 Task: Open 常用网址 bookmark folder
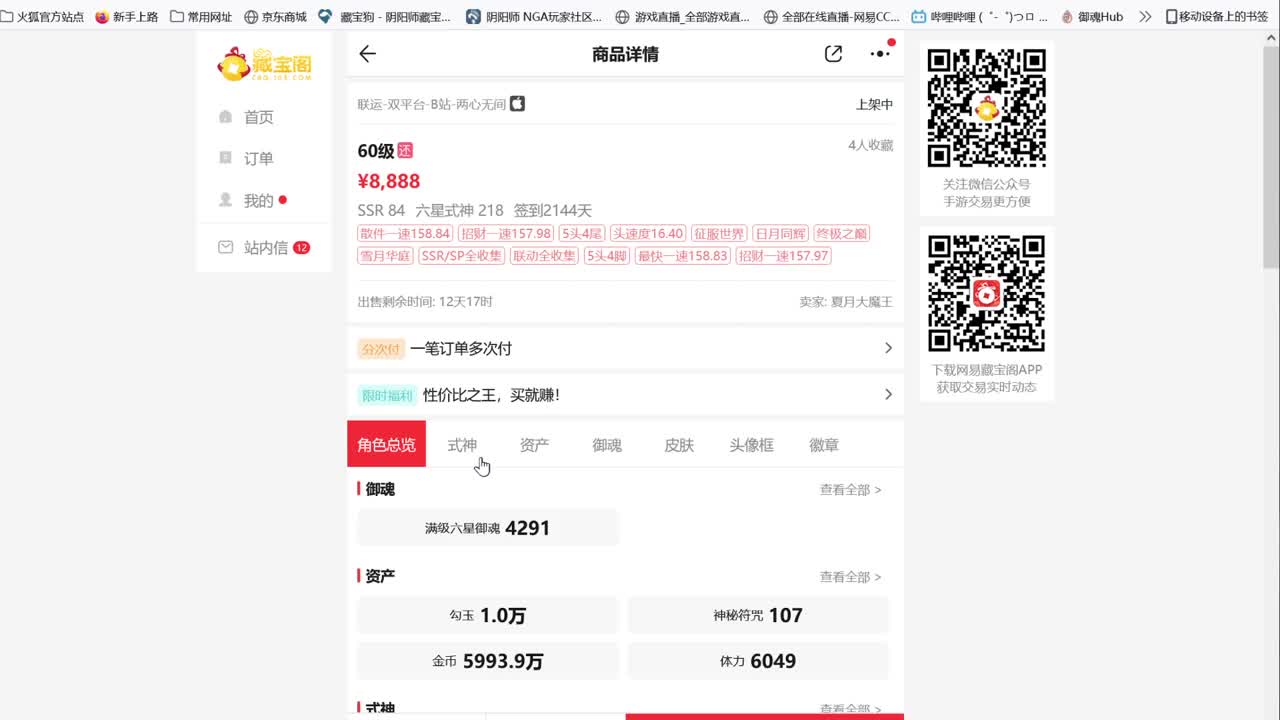point(201,16)
